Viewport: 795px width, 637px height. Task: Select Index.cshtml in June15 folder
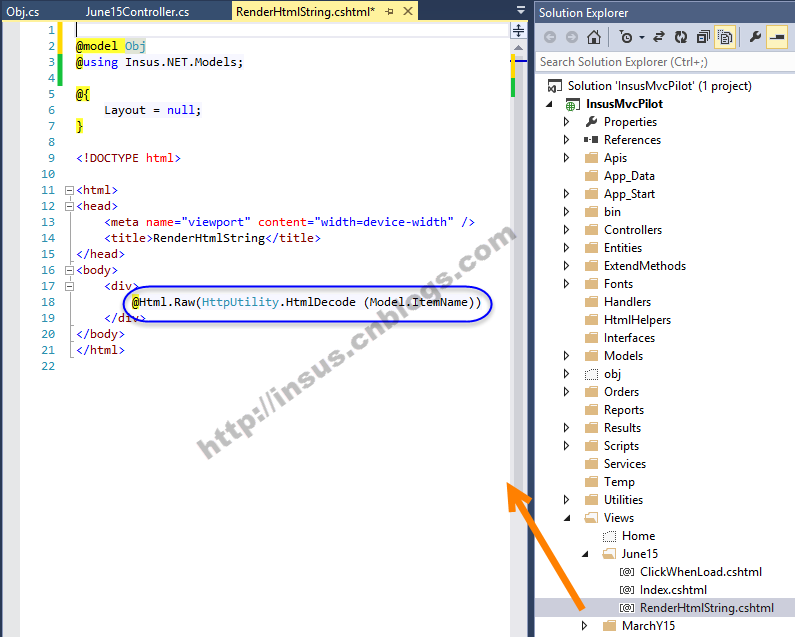673,590
